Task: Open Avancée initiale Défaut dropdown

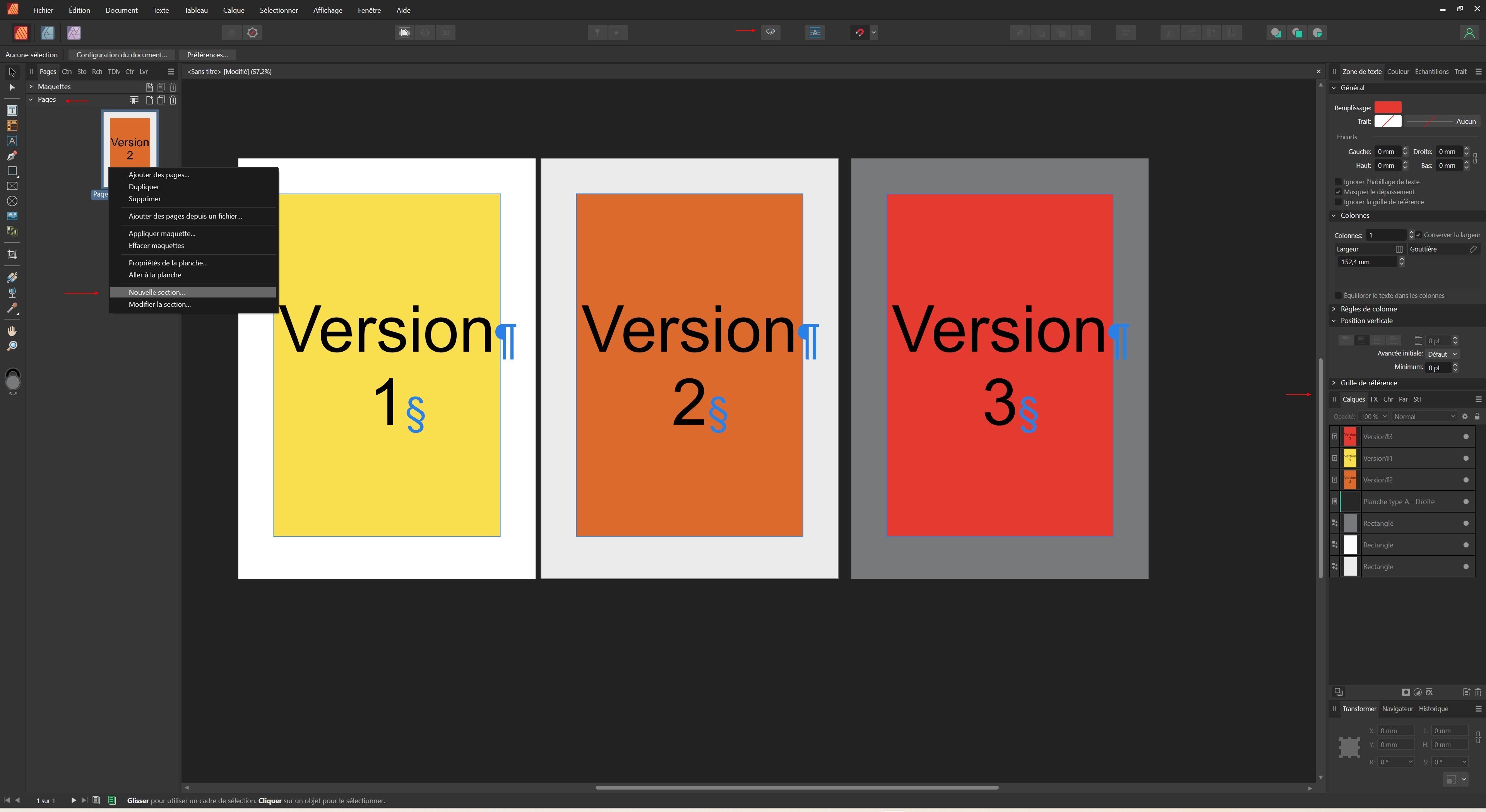Action: pos(1442,354)
